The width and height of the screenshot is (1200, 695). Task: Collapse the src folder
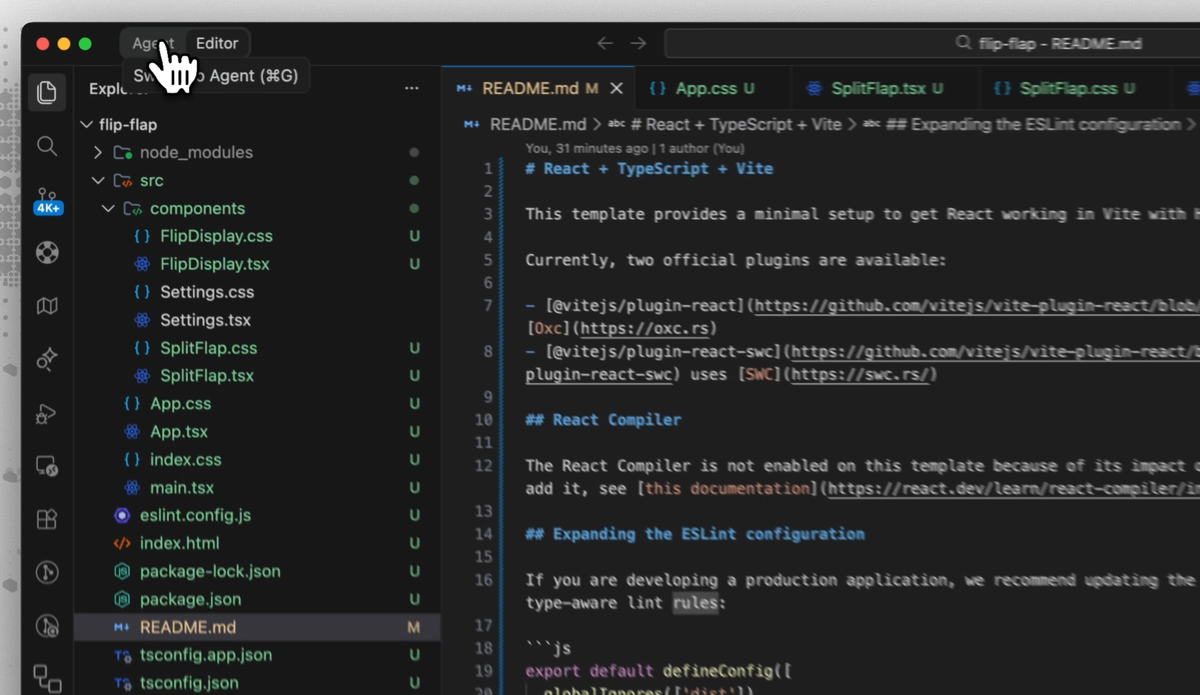click(97, 181)
